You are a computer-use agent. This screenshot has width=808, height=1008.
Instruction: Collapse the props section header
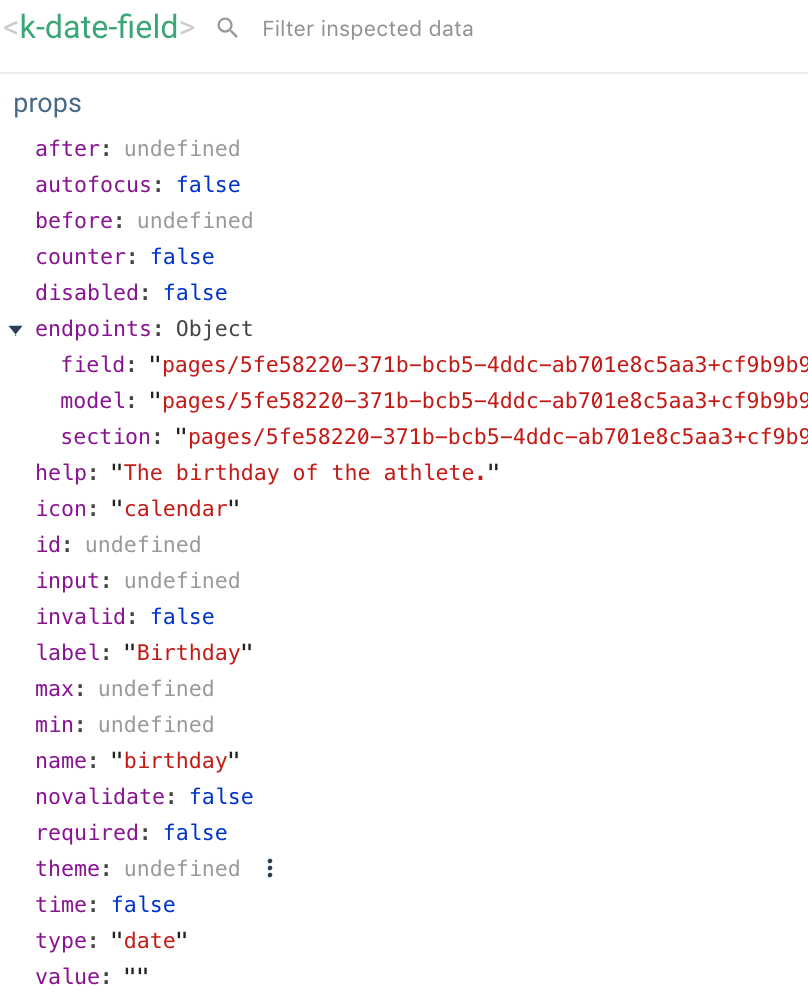coord(47,103)
